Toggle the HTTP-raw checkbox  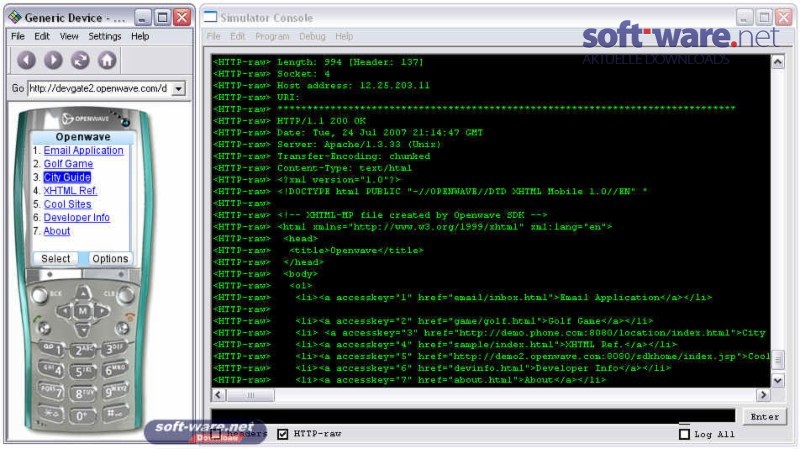tap(283, 434)
